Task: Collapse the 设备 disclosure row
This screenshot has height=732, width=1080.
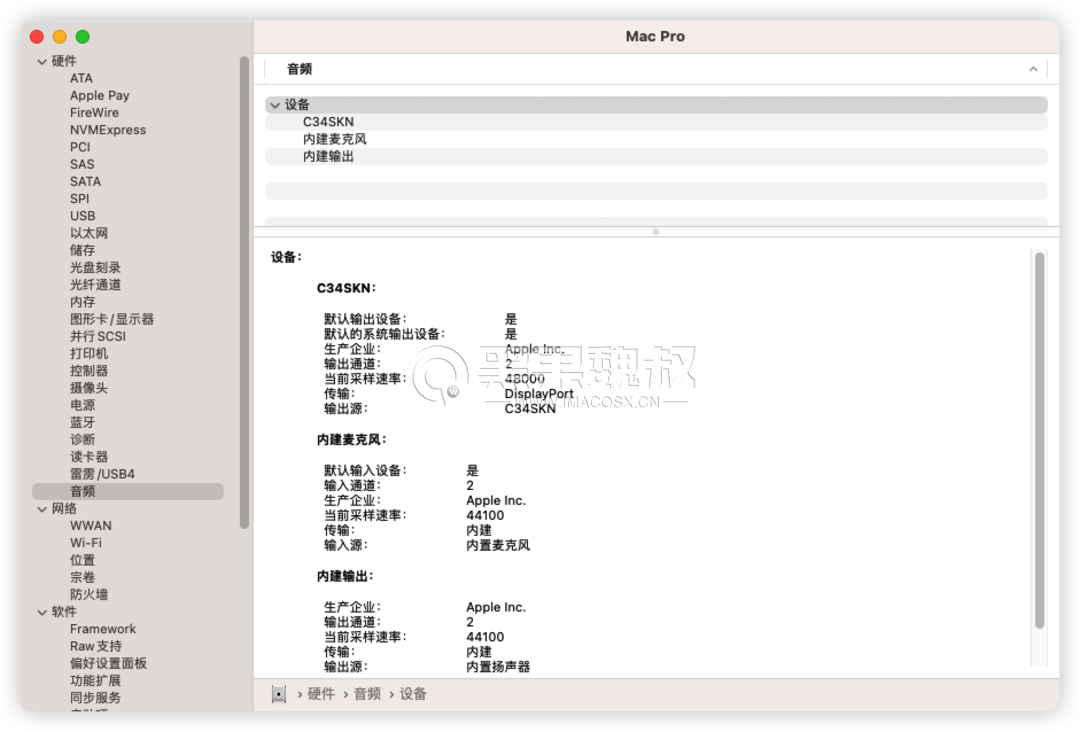Action: click(x=276, y=105)
